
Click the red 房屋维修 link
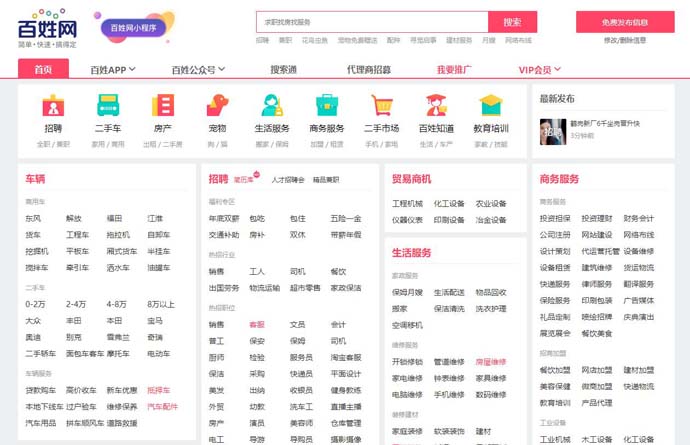click(x=491, y=362)
